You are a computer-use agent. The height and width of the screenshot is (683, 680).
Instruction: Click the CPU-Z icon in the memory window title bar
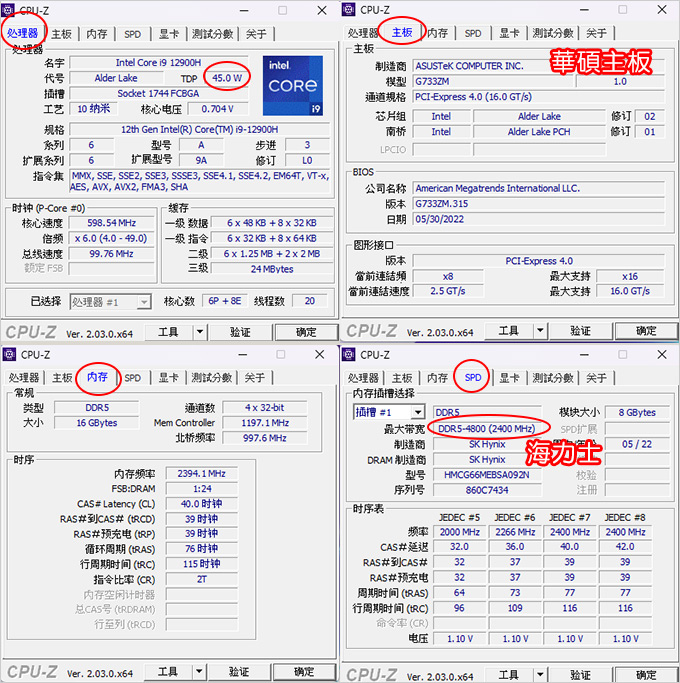click(x=9, y=355)
